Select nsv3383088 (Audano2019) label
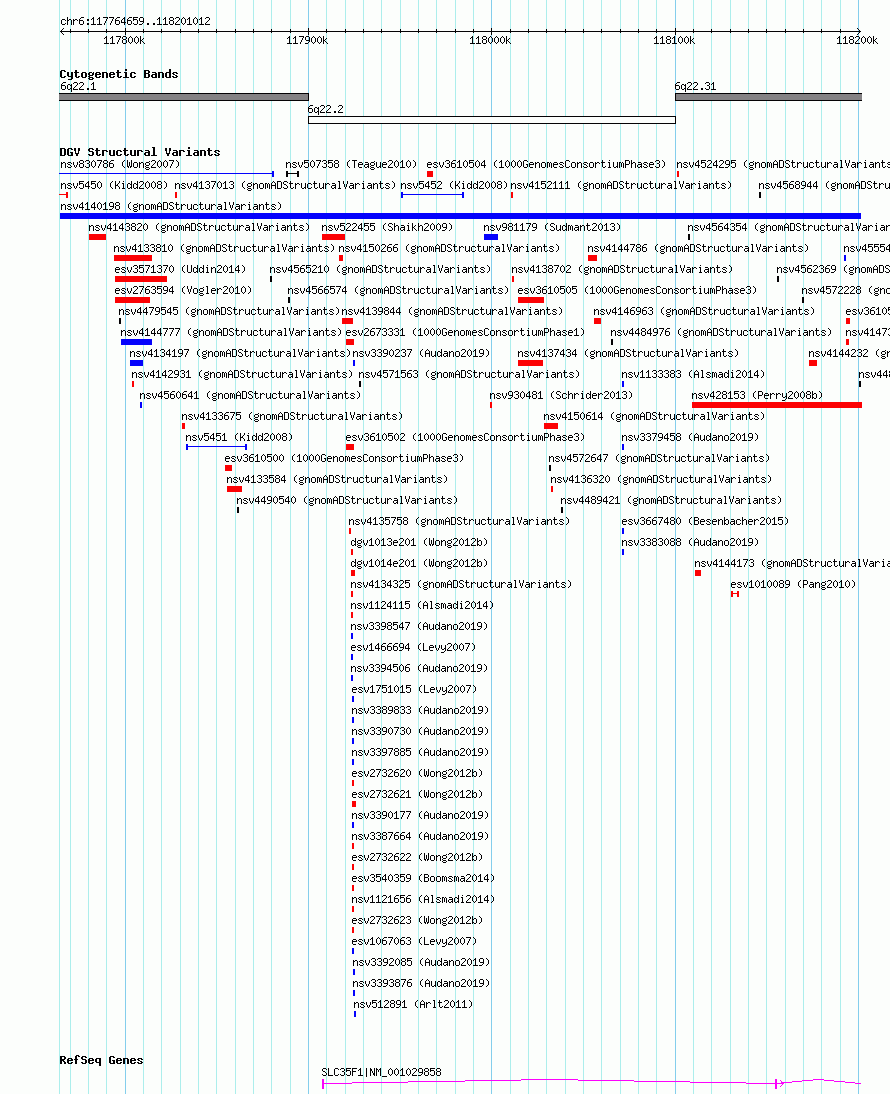 (691, 542)
